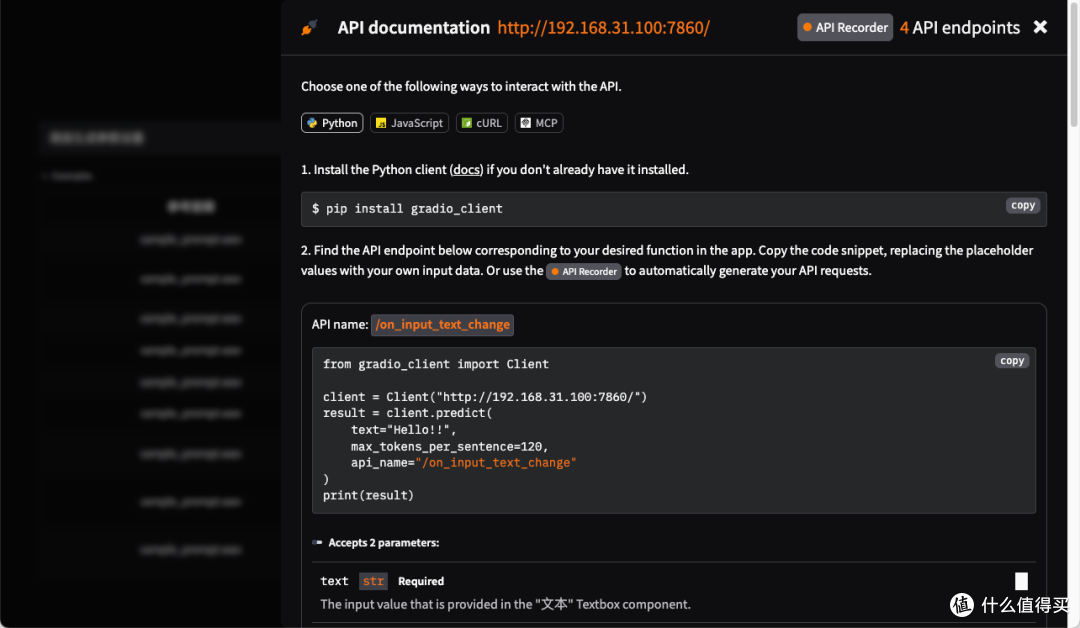
Task: Close the API documentation panel
Action: (1040, 27)
